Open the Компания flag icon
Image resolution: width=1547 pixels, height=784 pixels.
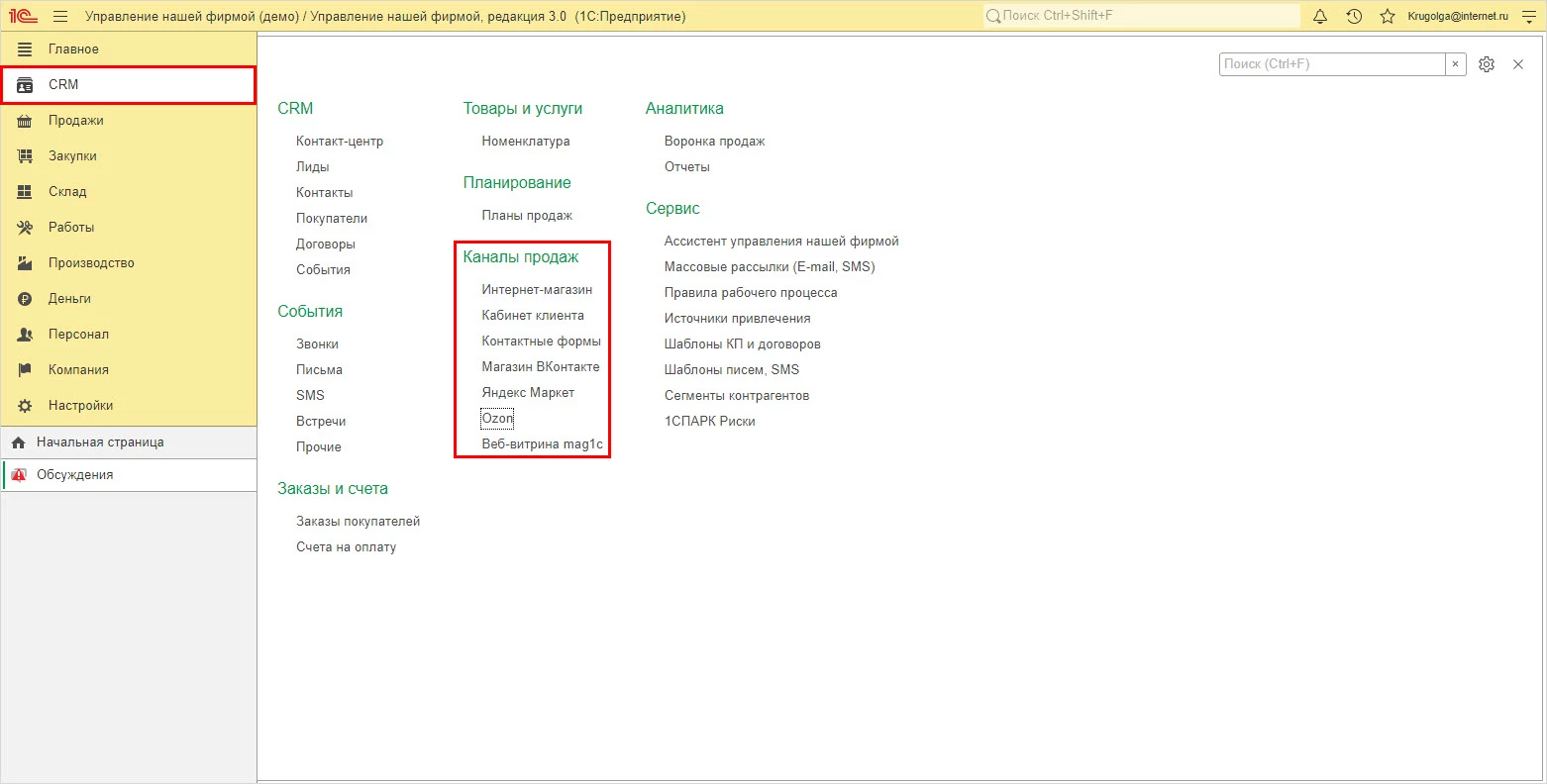26,370
